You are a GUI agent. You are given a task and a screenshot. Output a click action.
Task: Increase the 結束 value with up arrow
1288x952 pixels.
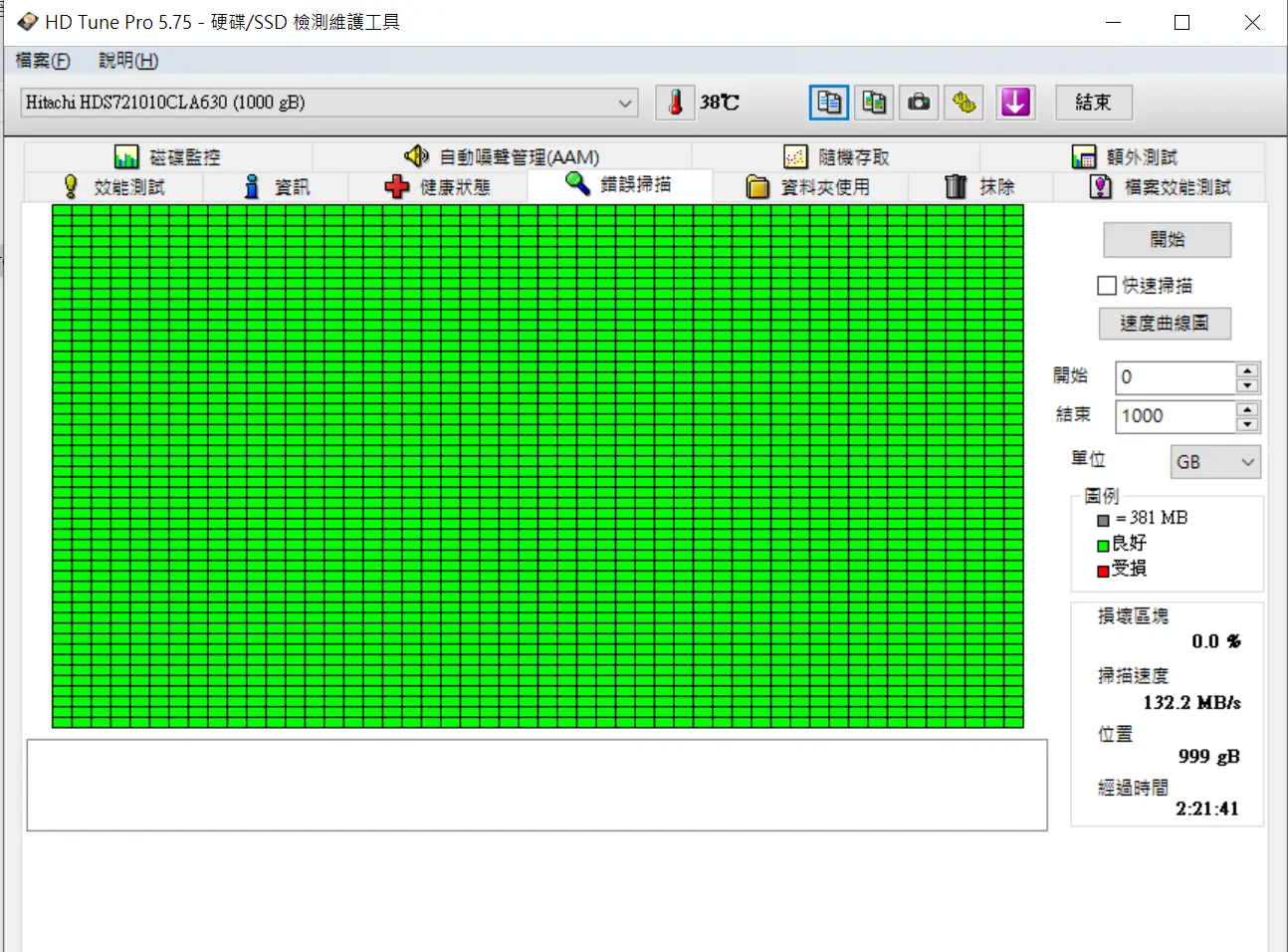1247,409
